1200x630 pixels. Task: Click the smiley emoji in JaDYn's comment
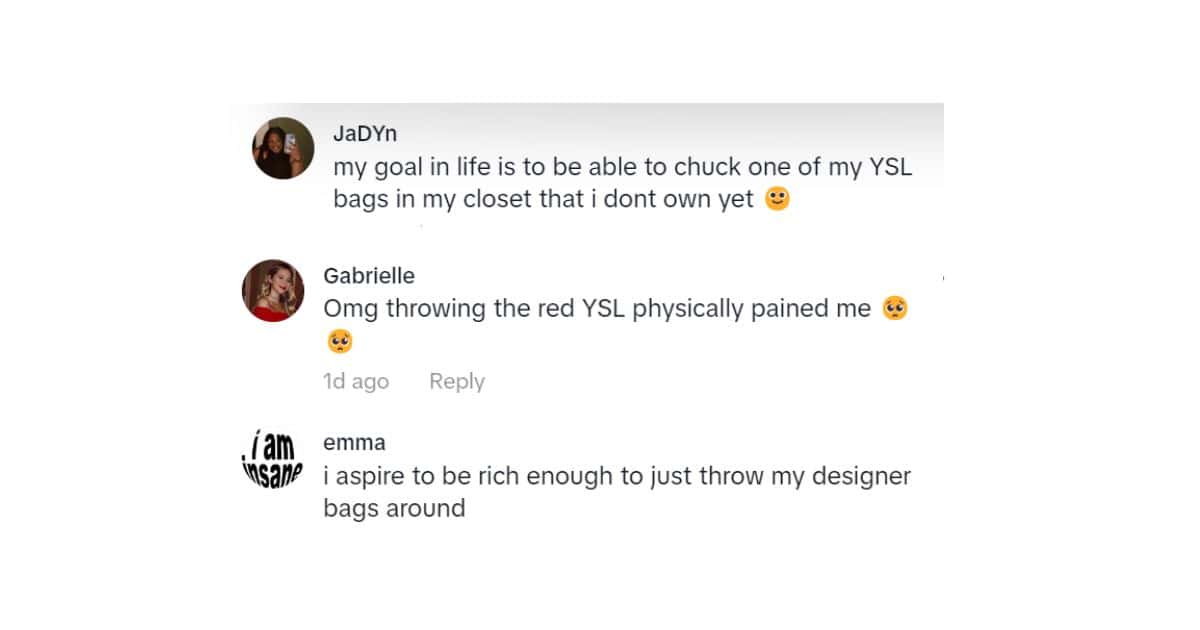[777, 199]
